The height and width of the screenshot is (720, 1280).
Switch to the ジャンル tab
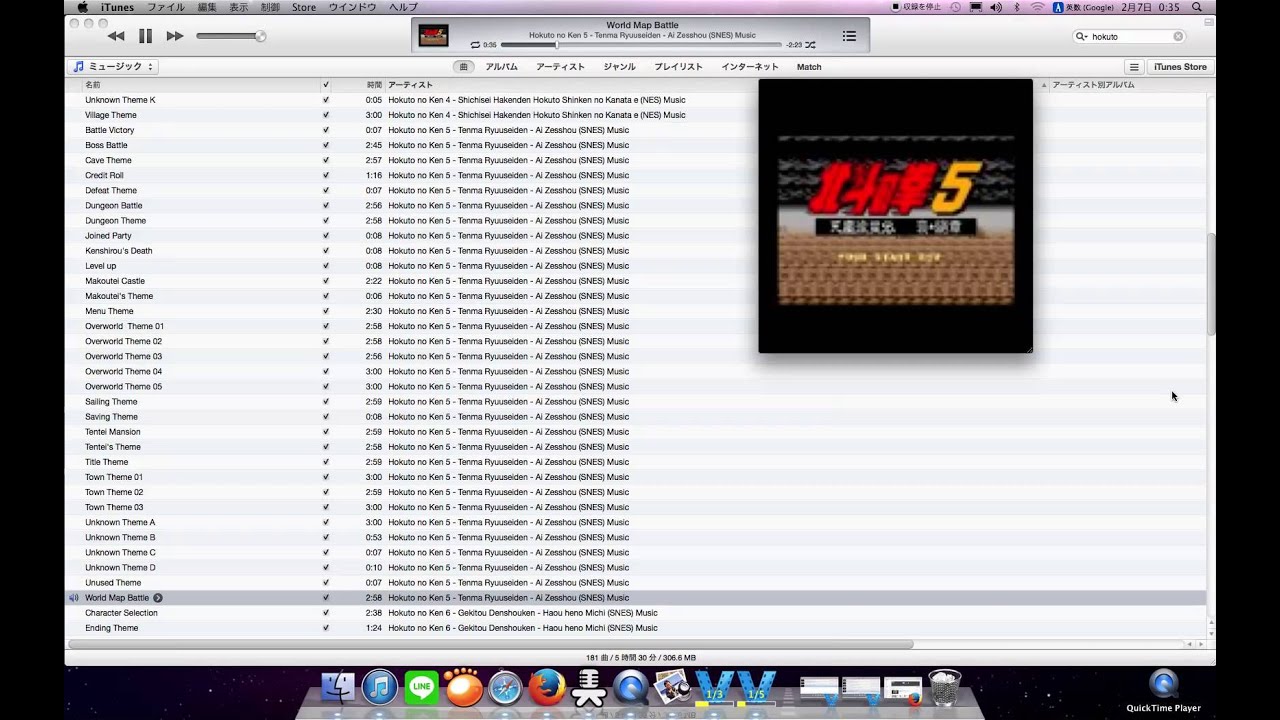tap(619, 67)
